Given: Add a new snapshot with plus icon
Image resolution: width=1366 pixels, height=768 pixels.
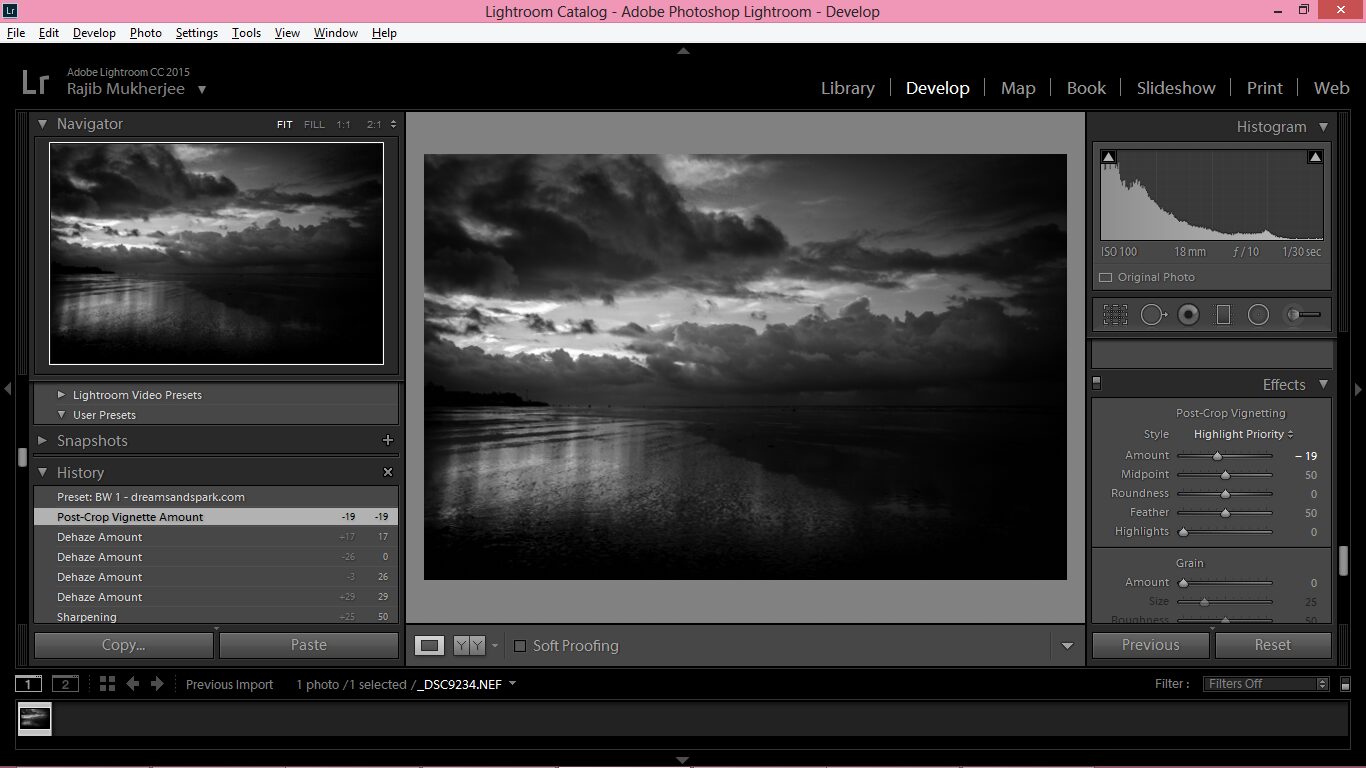Looking at the screenshot, I should click(x=388, y=440).
